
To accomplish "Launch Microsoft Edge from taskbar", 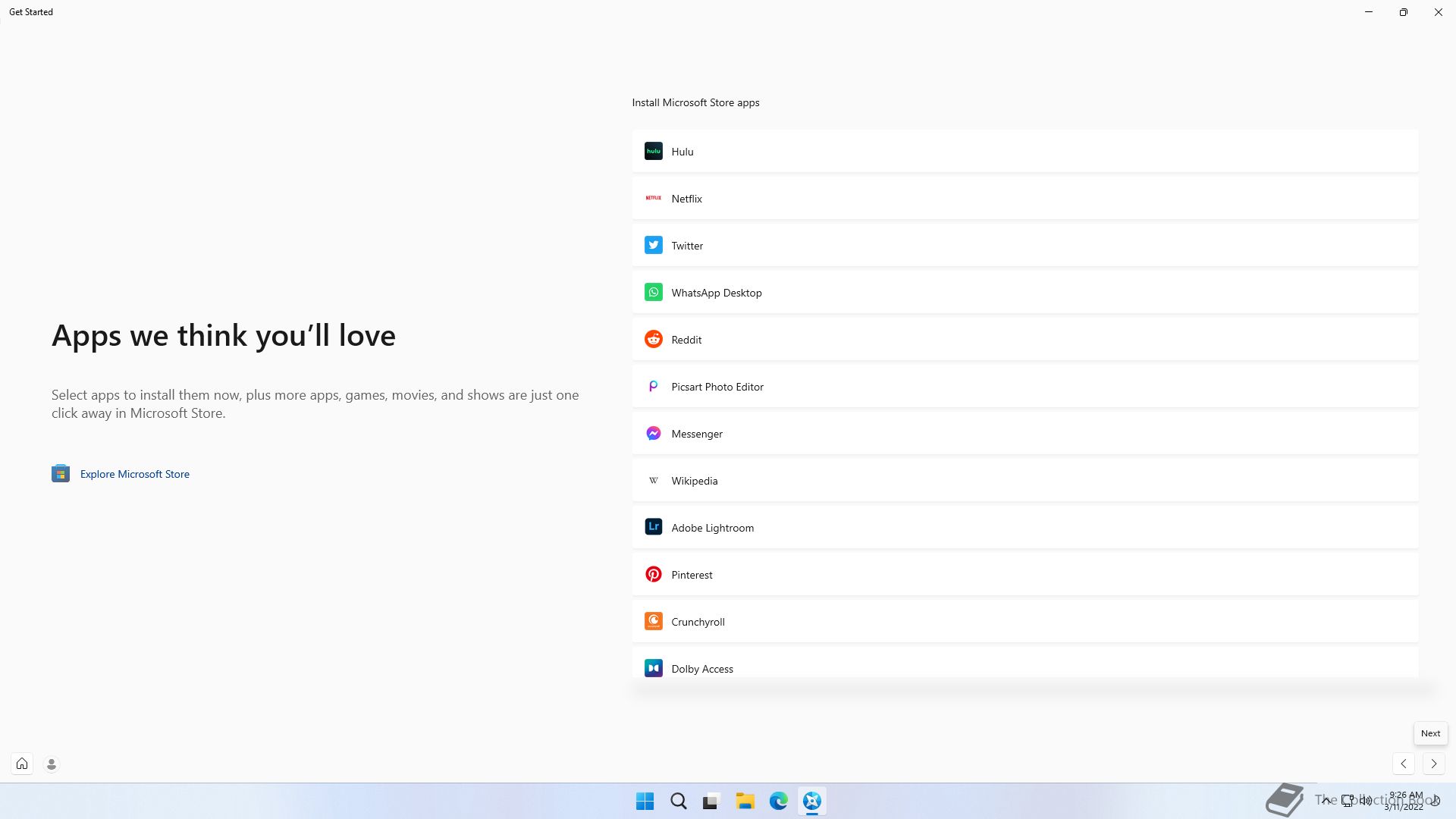I will point(778,801).
